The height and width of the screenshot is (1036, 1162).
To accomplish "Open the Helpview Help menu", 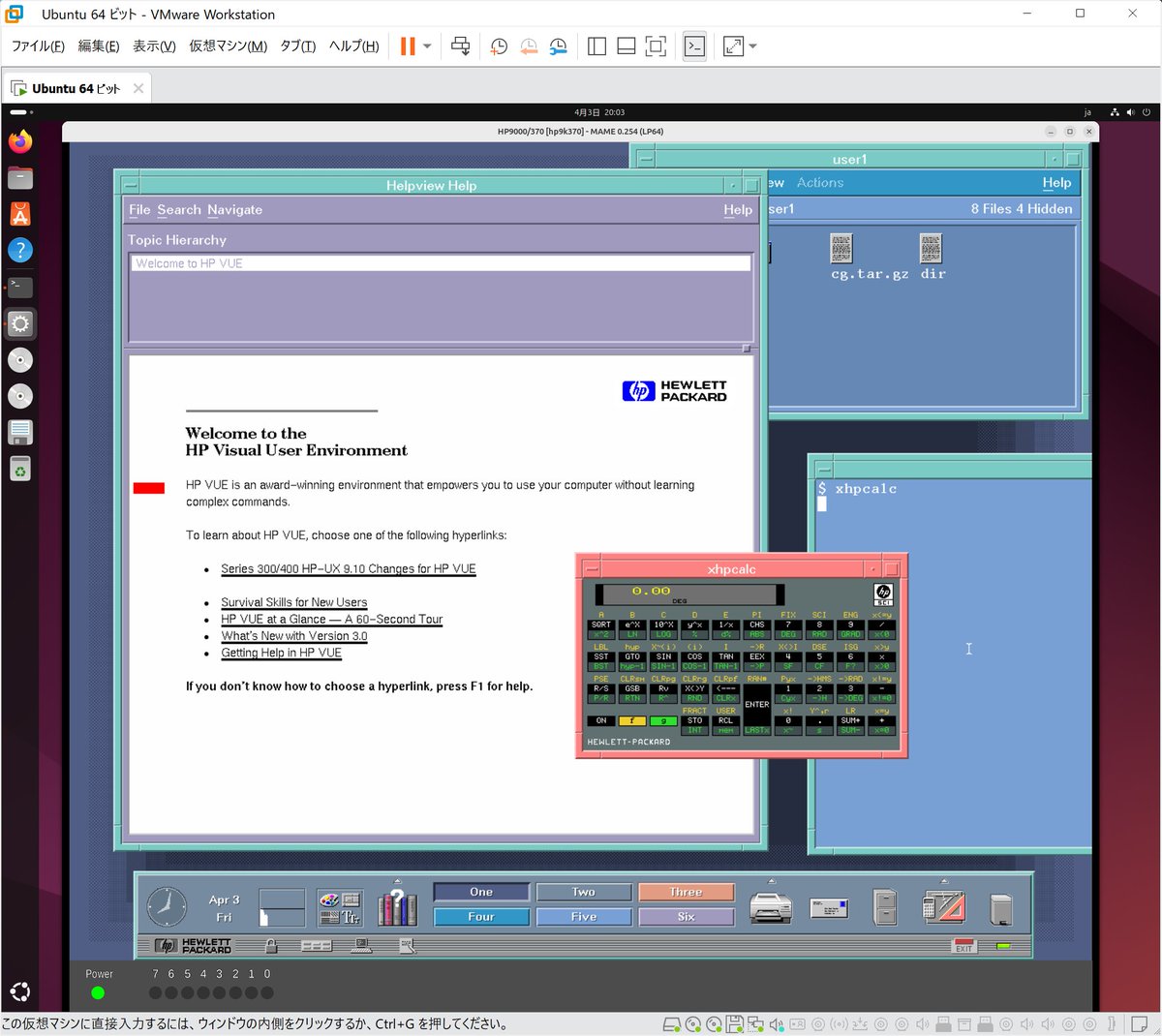I will pos(738,210).
